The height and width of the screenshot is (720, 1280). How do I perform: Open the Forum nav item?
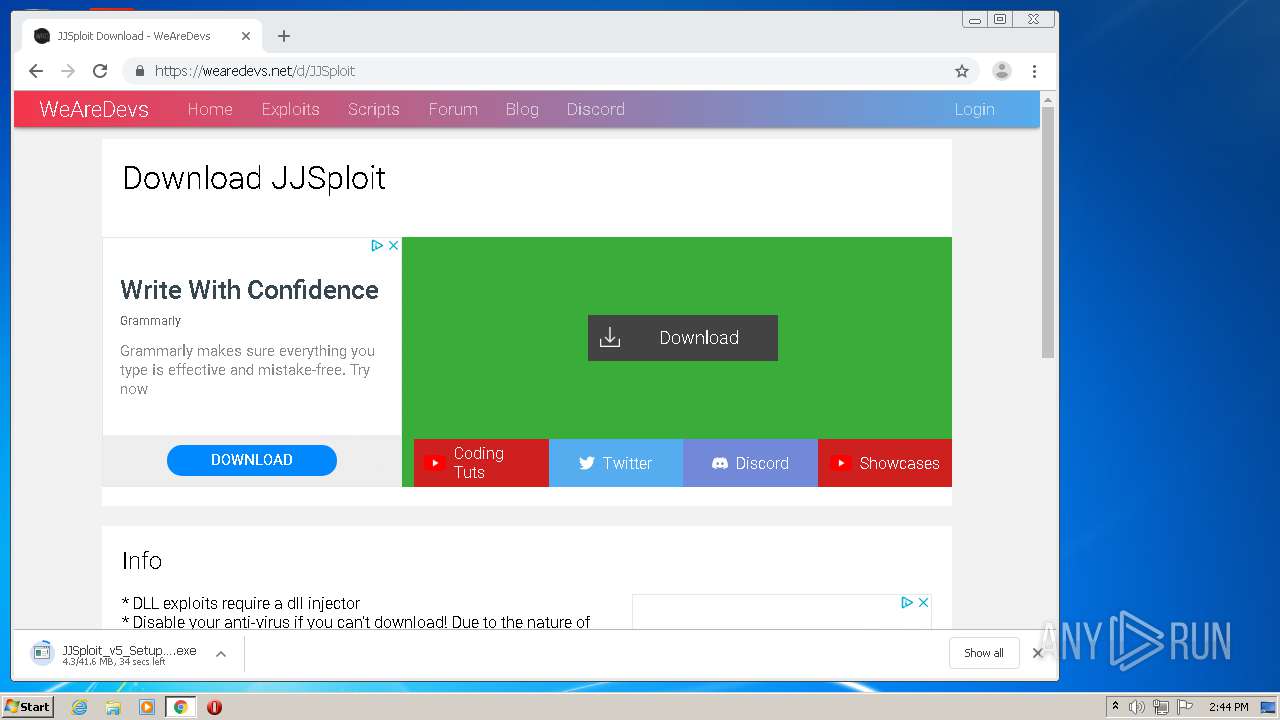[x=453, y=109]
